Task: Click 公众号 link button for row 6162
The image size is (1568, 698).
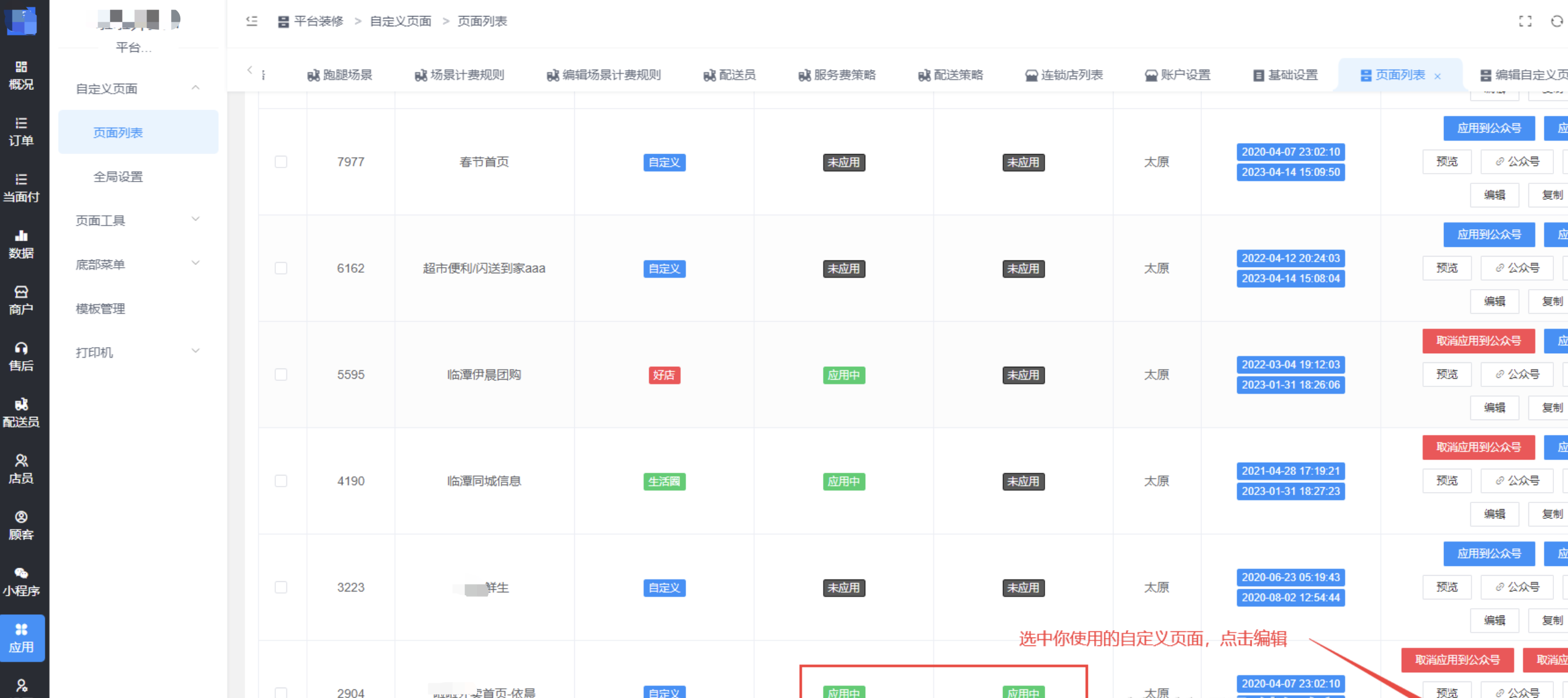Action: (1517, 268)
